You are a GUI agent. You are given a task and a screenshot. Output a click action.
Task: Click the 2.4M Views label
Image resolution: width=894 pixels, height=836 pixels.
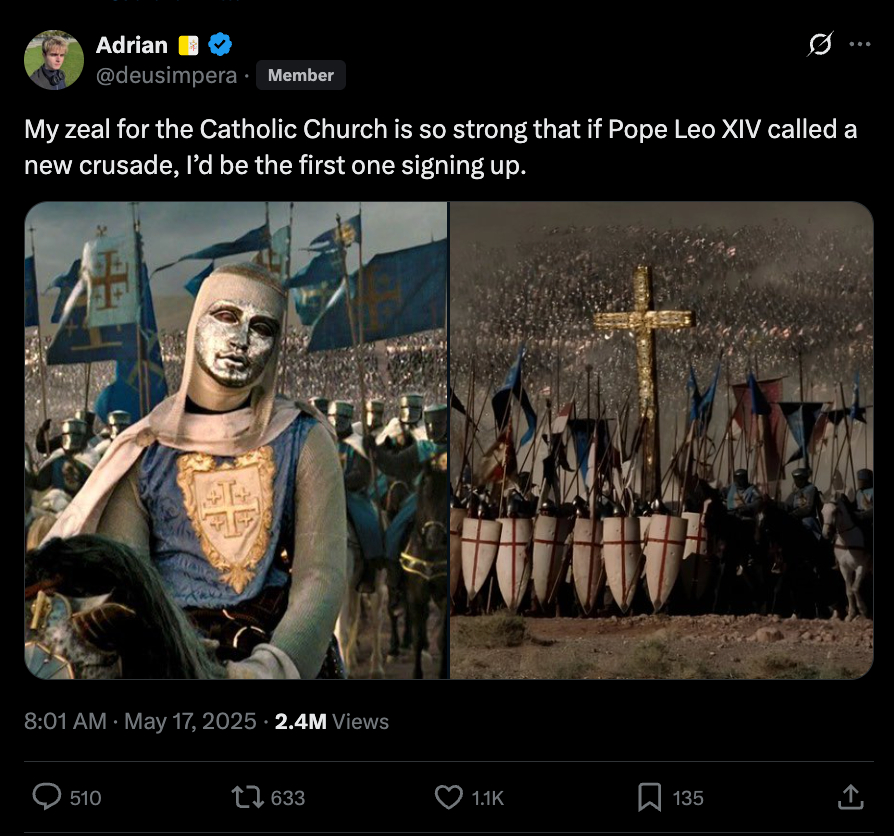click(x=331, y=721)
